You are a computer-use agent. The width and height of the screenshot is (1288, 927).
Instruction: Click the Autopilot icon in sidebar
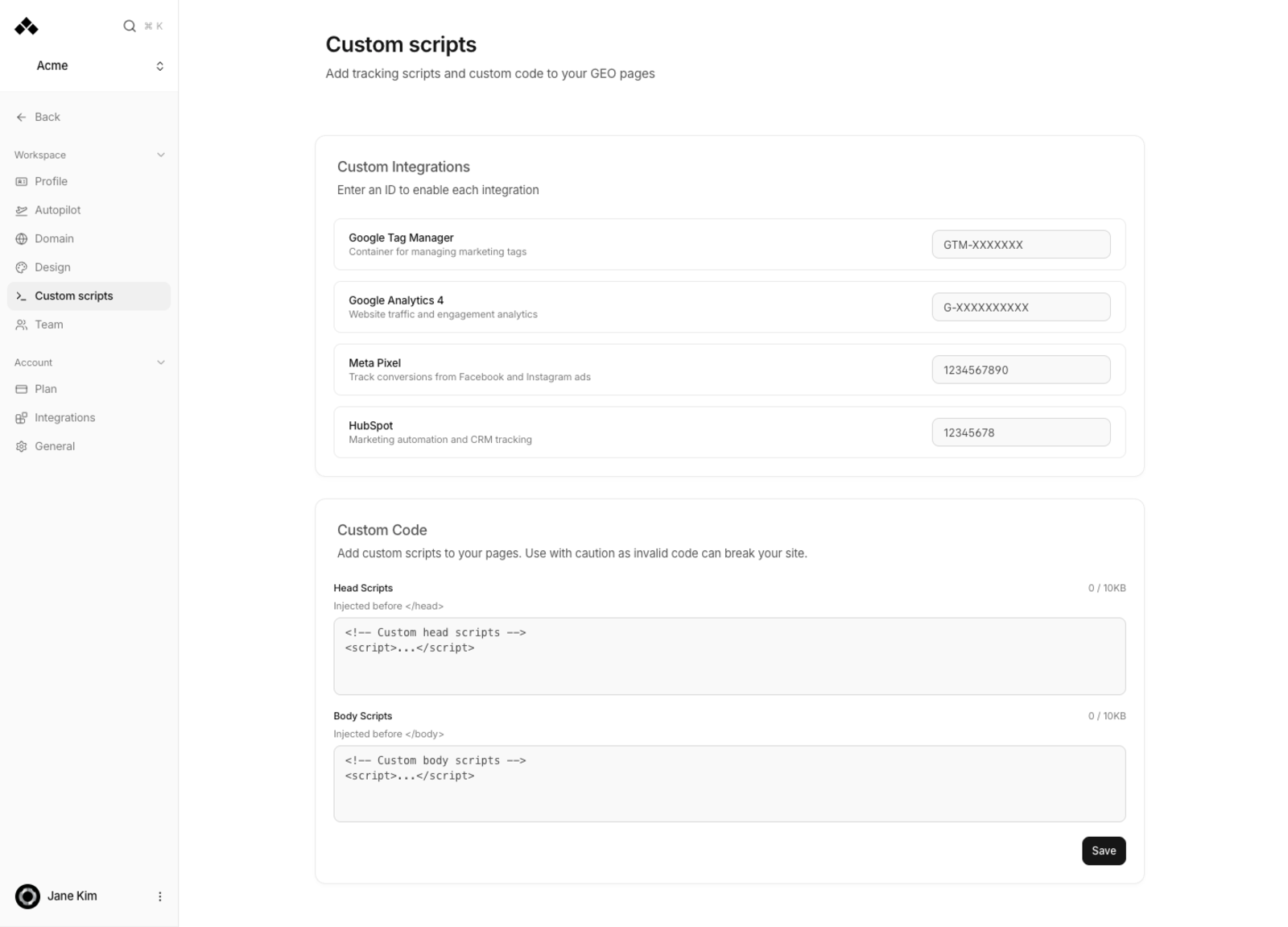tap(22, 210)
